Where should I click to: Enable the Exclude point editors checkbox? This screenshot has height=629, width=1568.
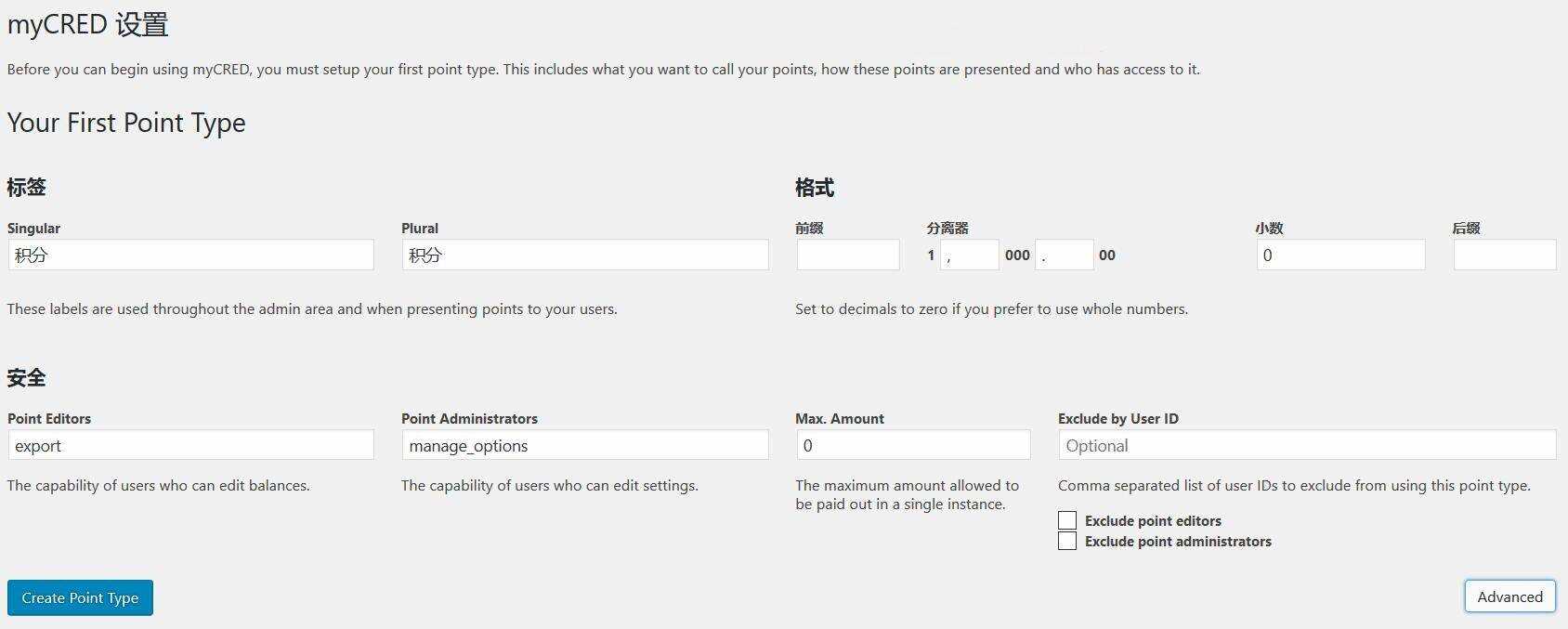click(1066, 520)
